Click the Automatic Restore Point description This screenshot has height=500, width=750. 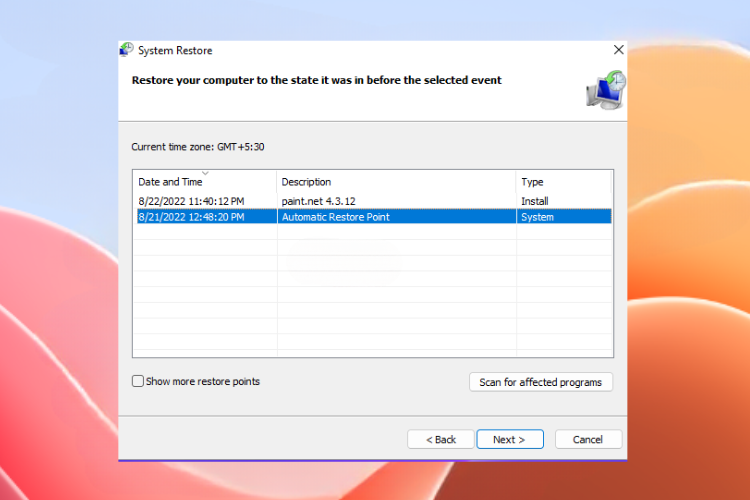336,217
